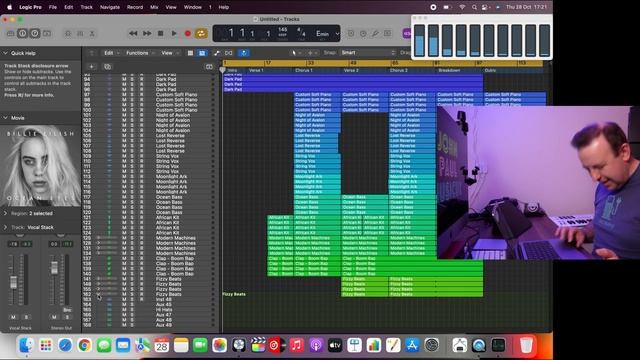Open the Library panel from control bar

pyautogui.click(x=11, y=33)
